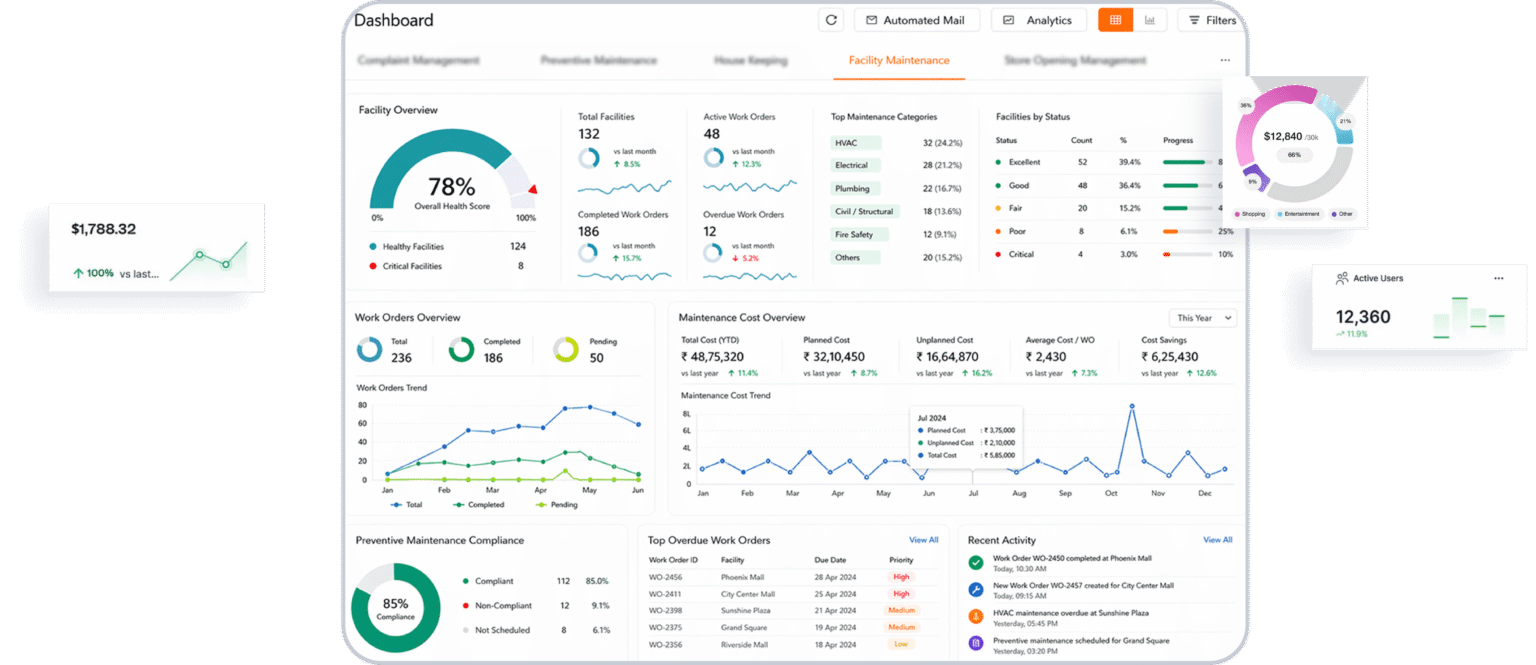1536x665 pixels.
Task: Select the Facility Maintenance tab
Action: [899, 60]
